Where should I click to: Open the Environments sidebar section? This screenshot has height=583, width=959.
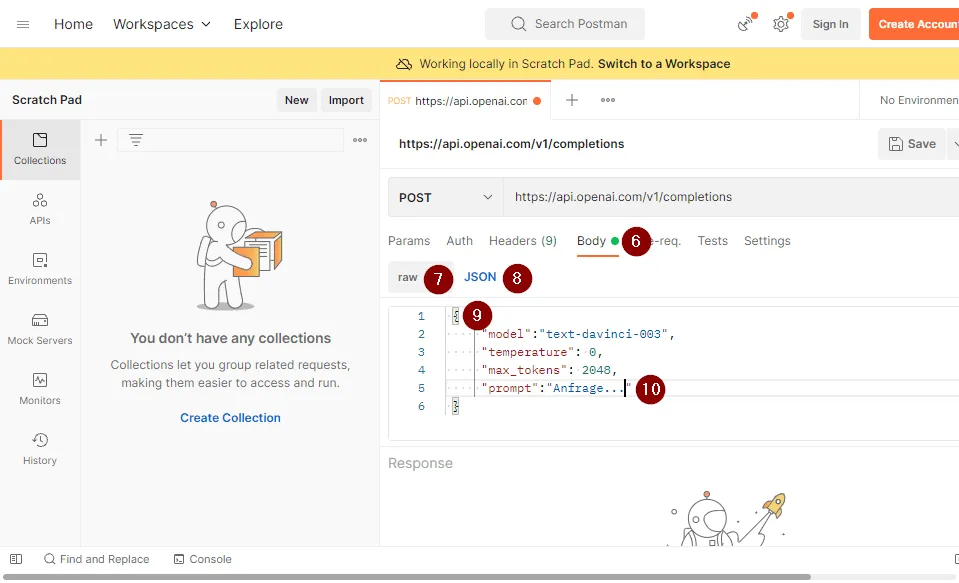coord(40,268)
